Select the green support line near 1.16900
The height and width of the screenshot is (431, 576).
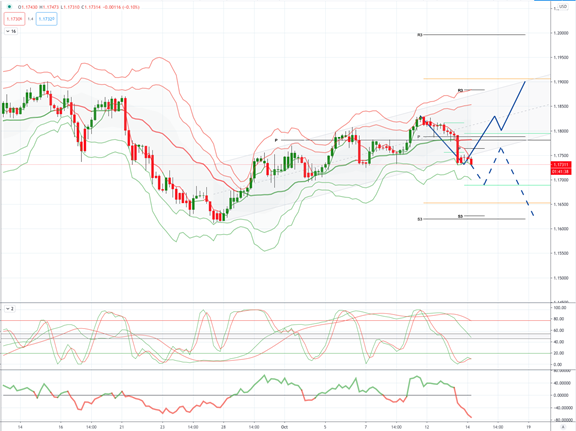507,185
